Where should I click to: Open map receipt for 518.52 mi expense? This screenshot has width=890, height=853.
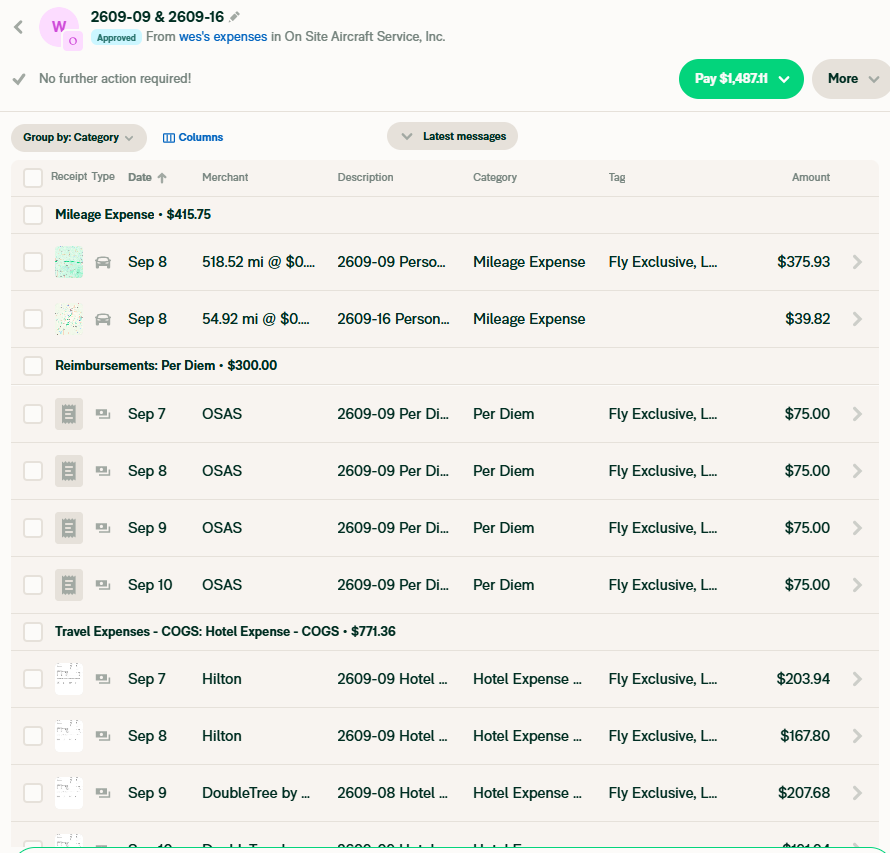point(69,262)
